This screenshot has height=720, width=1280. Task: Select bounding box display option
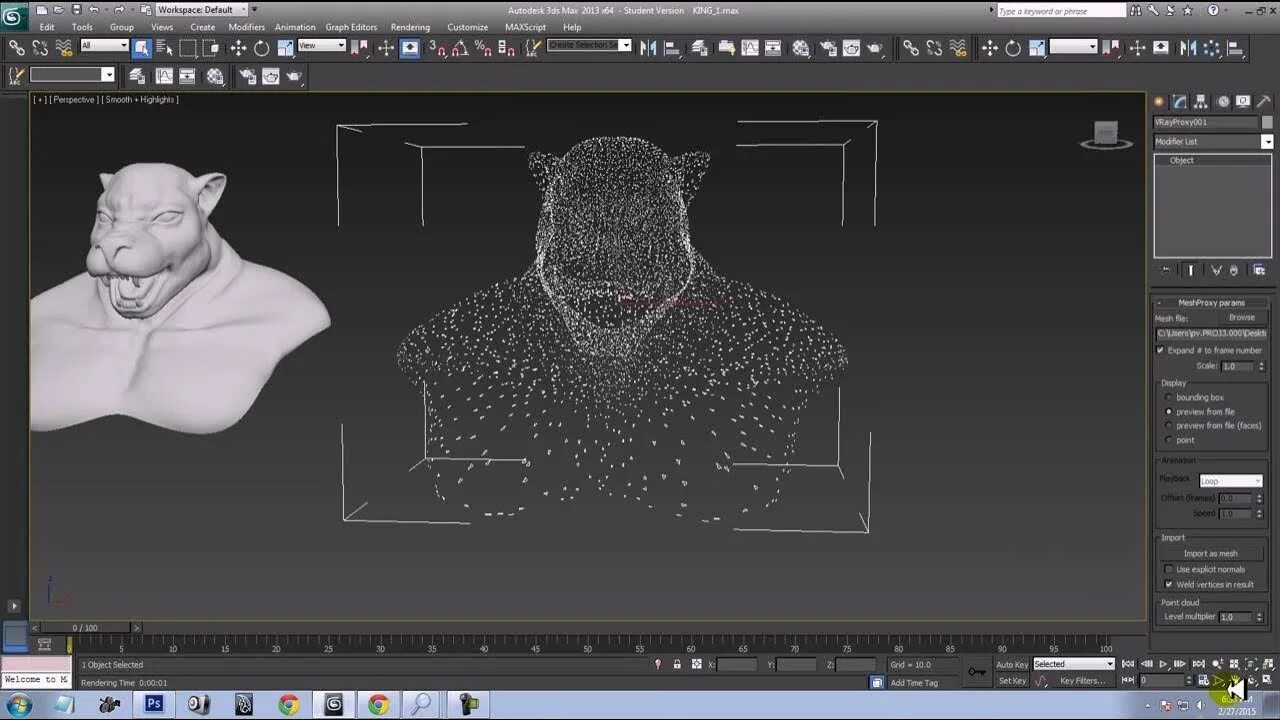coord(1168,397)
